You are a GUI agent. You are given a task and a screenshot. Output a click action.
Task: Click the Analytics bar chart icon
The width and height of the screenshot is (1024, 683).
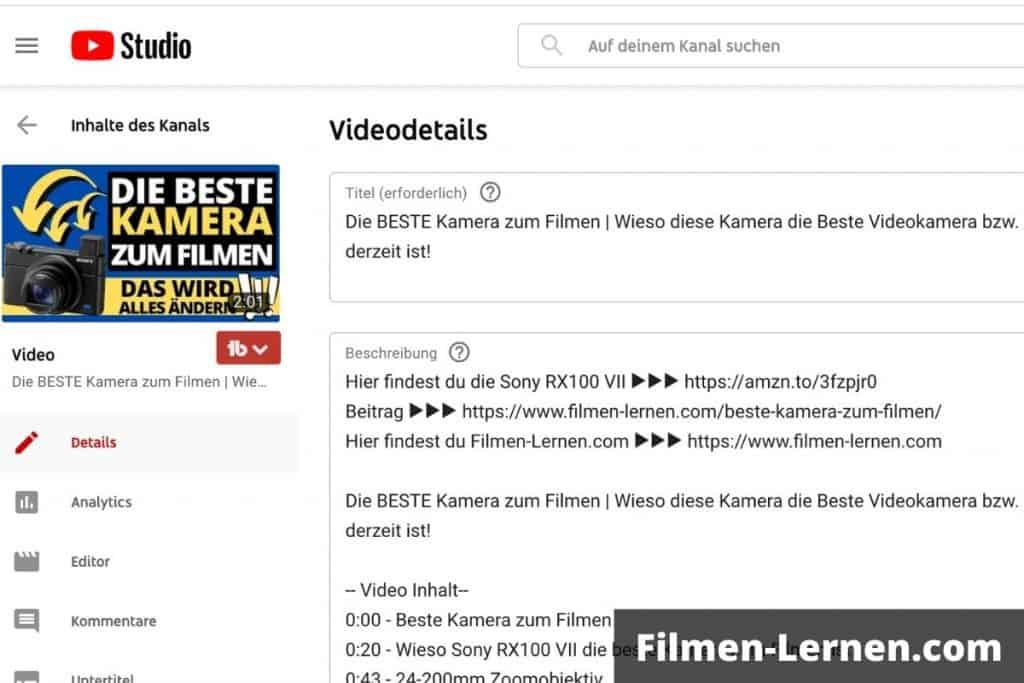click(27, 501)
